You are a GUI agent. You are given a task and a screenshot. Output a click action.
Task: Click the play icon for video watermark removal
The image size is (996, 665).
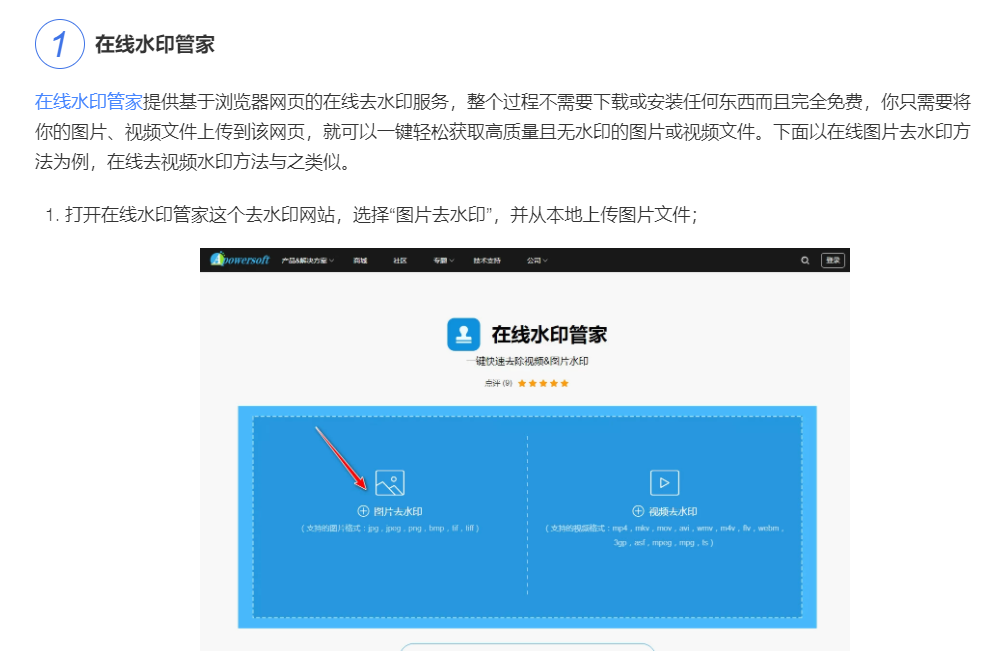click(x=664, y=483)
